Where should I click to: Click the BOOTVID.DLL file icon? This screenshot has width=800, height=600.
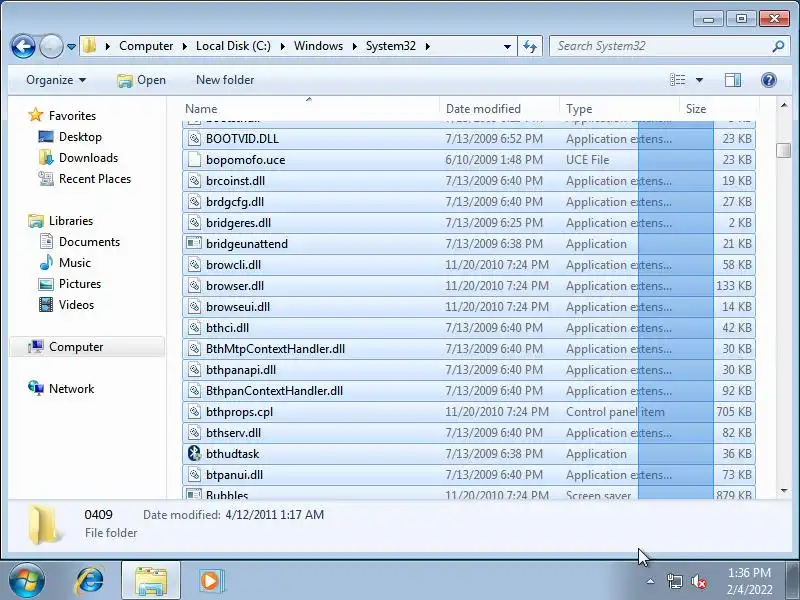pos(194,139)
